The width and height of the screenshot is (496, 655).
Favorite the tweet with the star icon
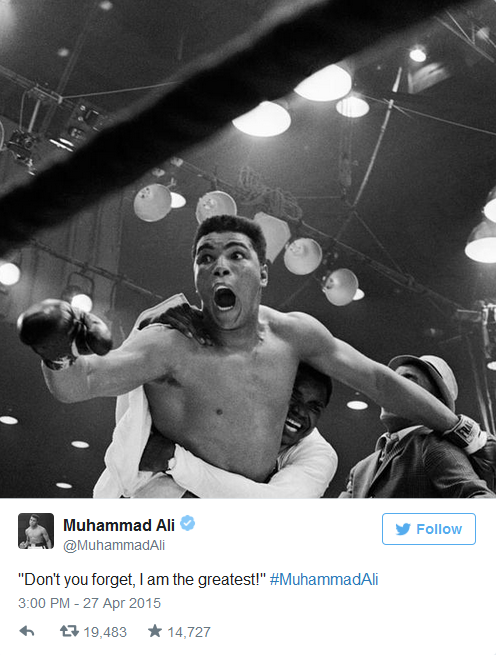tap(155, 631)
